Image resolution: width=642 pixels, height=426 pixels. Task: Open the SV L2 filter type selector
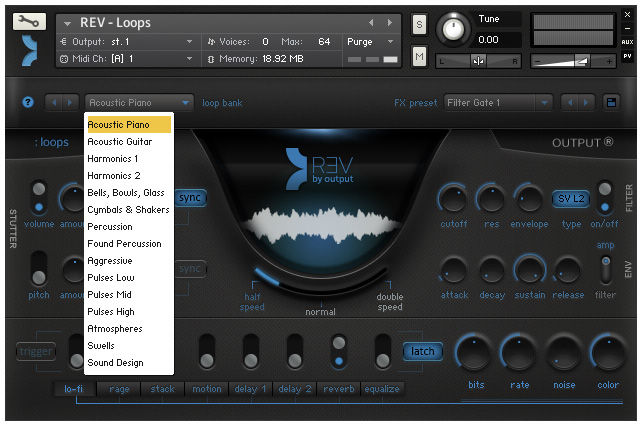coord(571,199)
